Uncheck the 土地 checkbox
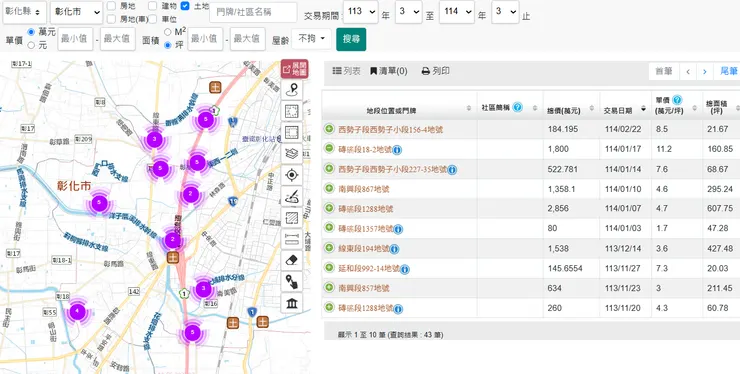This screenshot has height=374, width=740. click(185, 6)
